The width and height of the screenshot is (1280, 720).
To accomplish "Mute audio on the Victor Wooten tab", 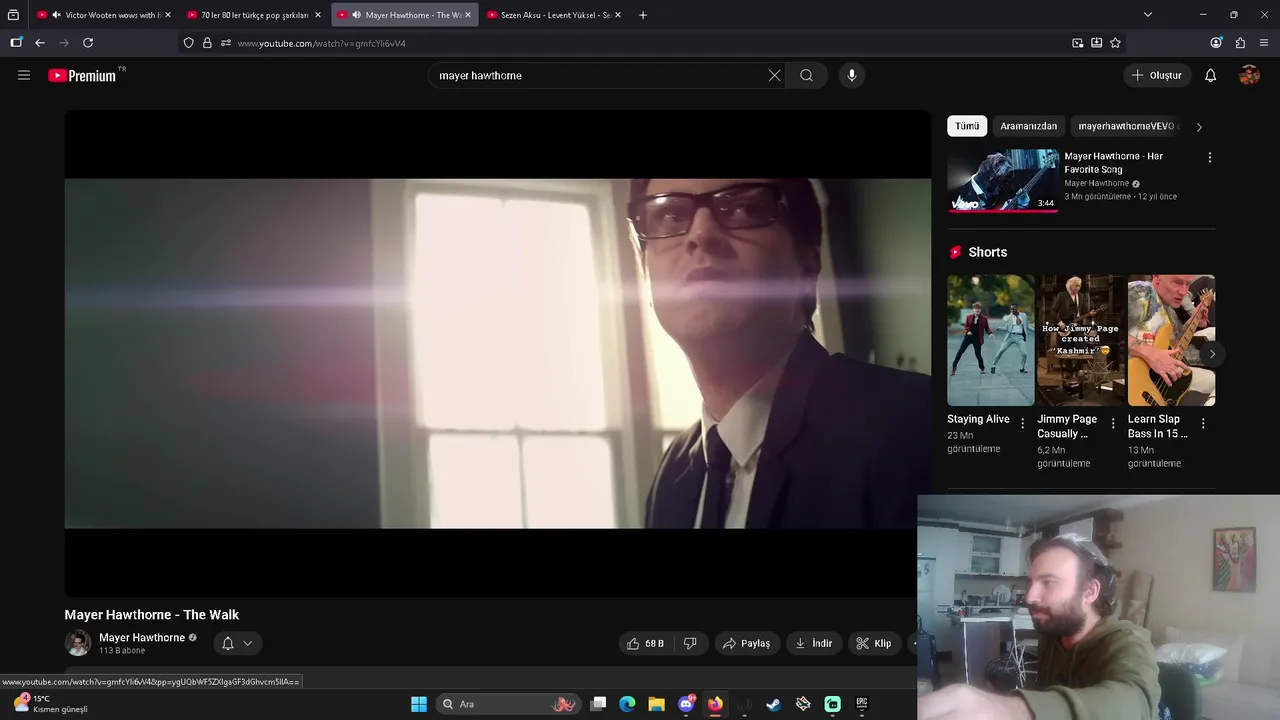I will [x=56, y=15].
